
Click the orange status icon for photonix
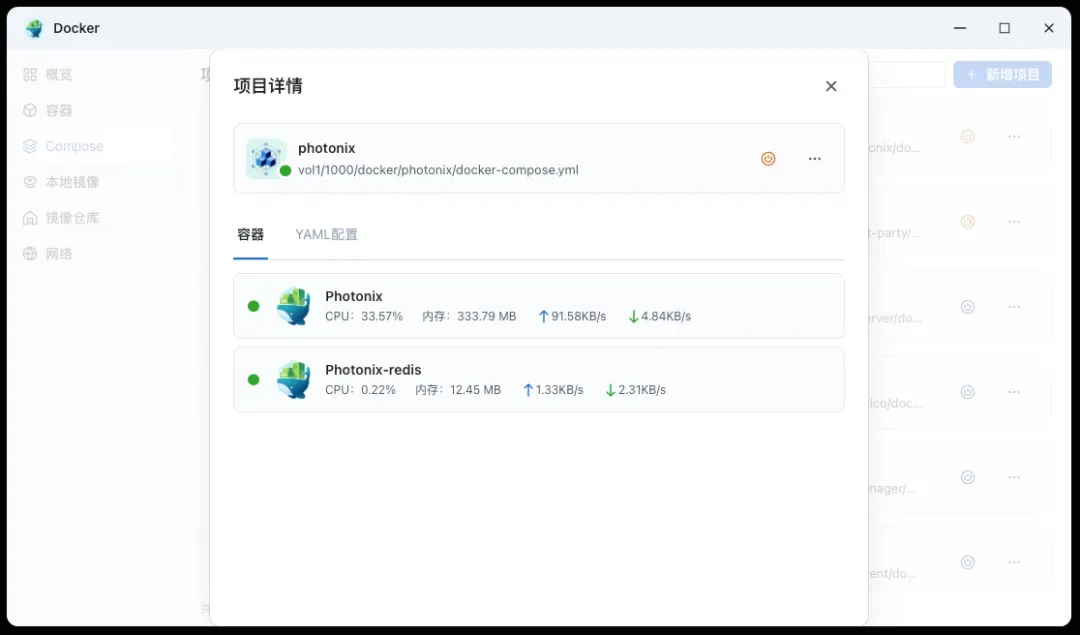click(x=768, y=158)
